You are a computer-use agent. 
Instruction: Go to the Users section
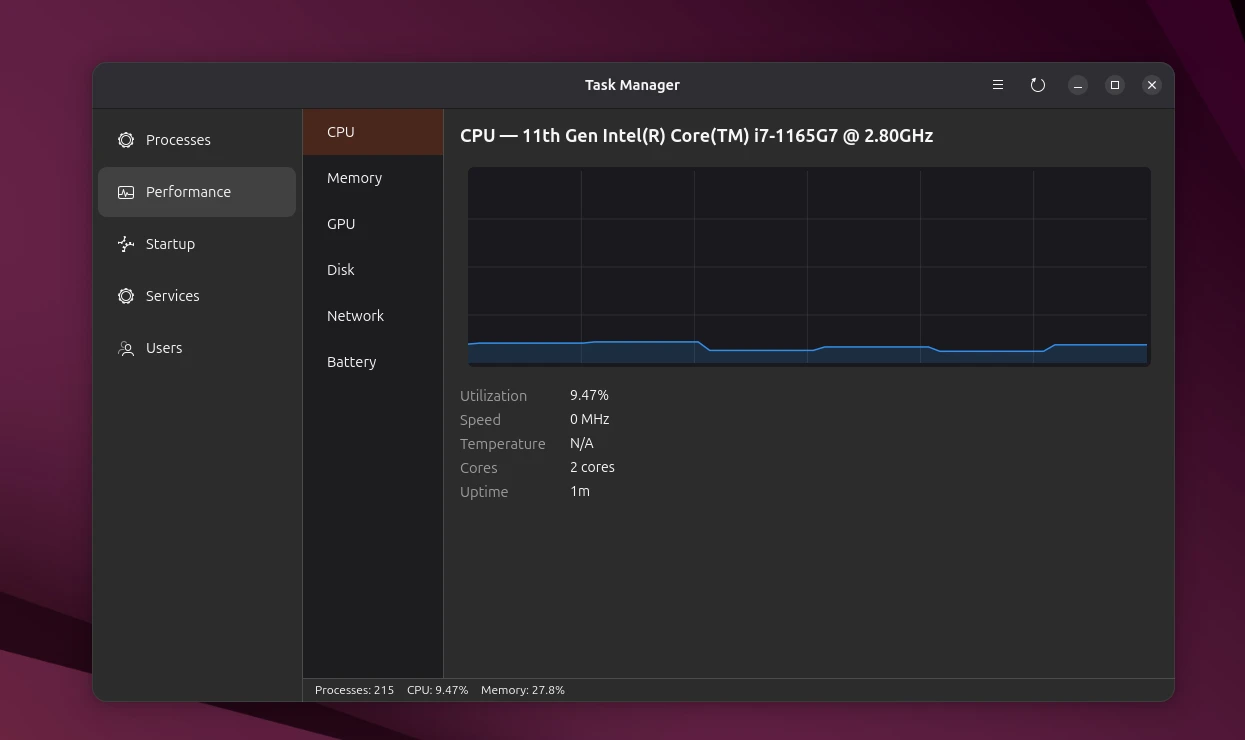pyautogui.click(x=164, y=348)
